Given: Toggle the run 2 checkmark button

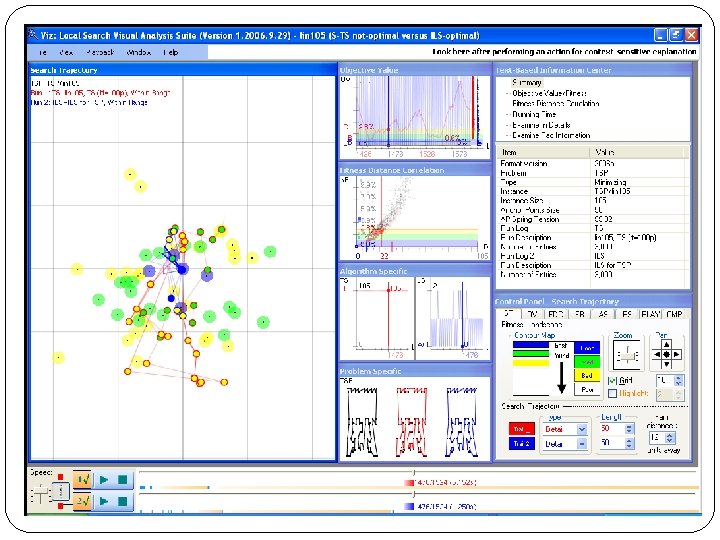Looking at the screenshot, I should [83, 501].
